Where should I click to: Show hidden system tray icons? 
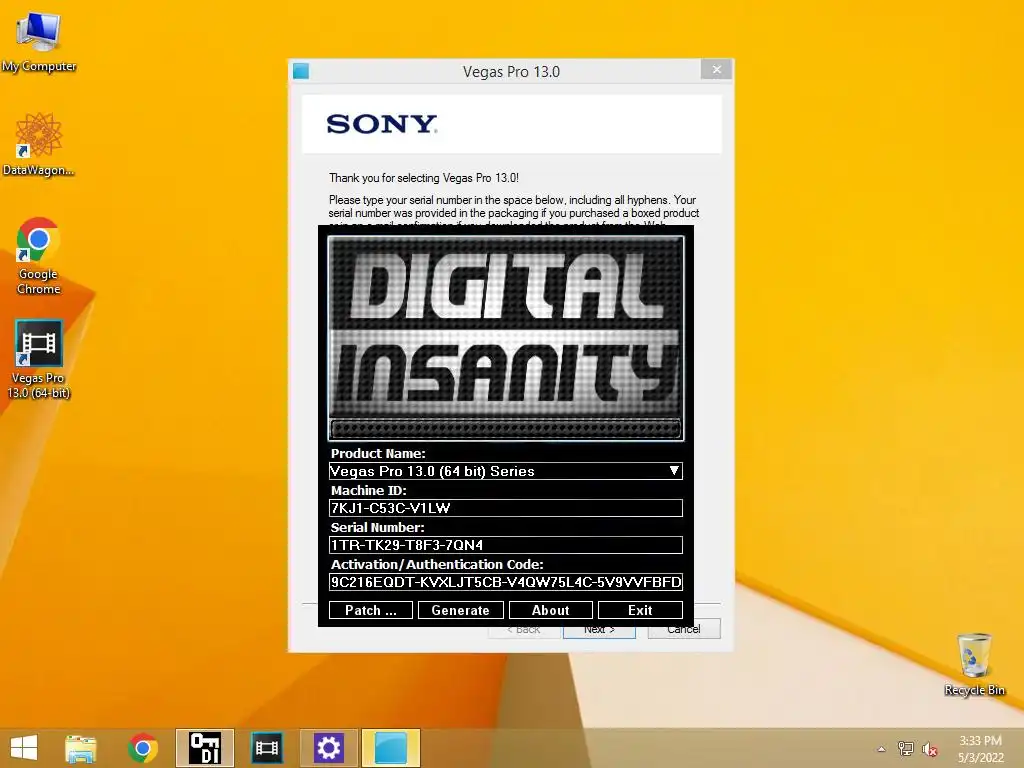pos(881,749)
